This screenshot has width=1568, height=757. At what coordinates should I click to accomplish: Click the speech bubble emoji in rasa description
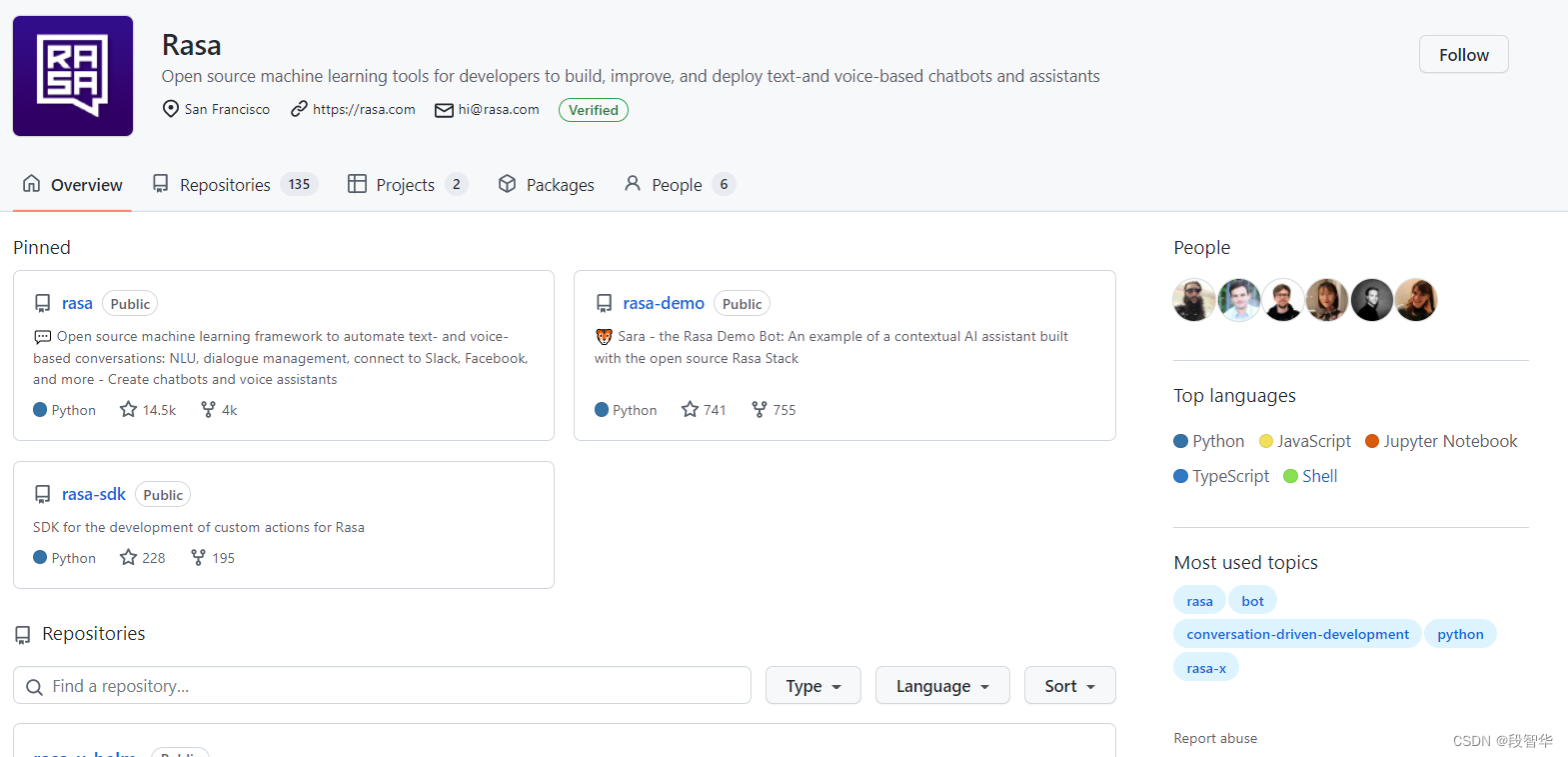coord(43,337)
